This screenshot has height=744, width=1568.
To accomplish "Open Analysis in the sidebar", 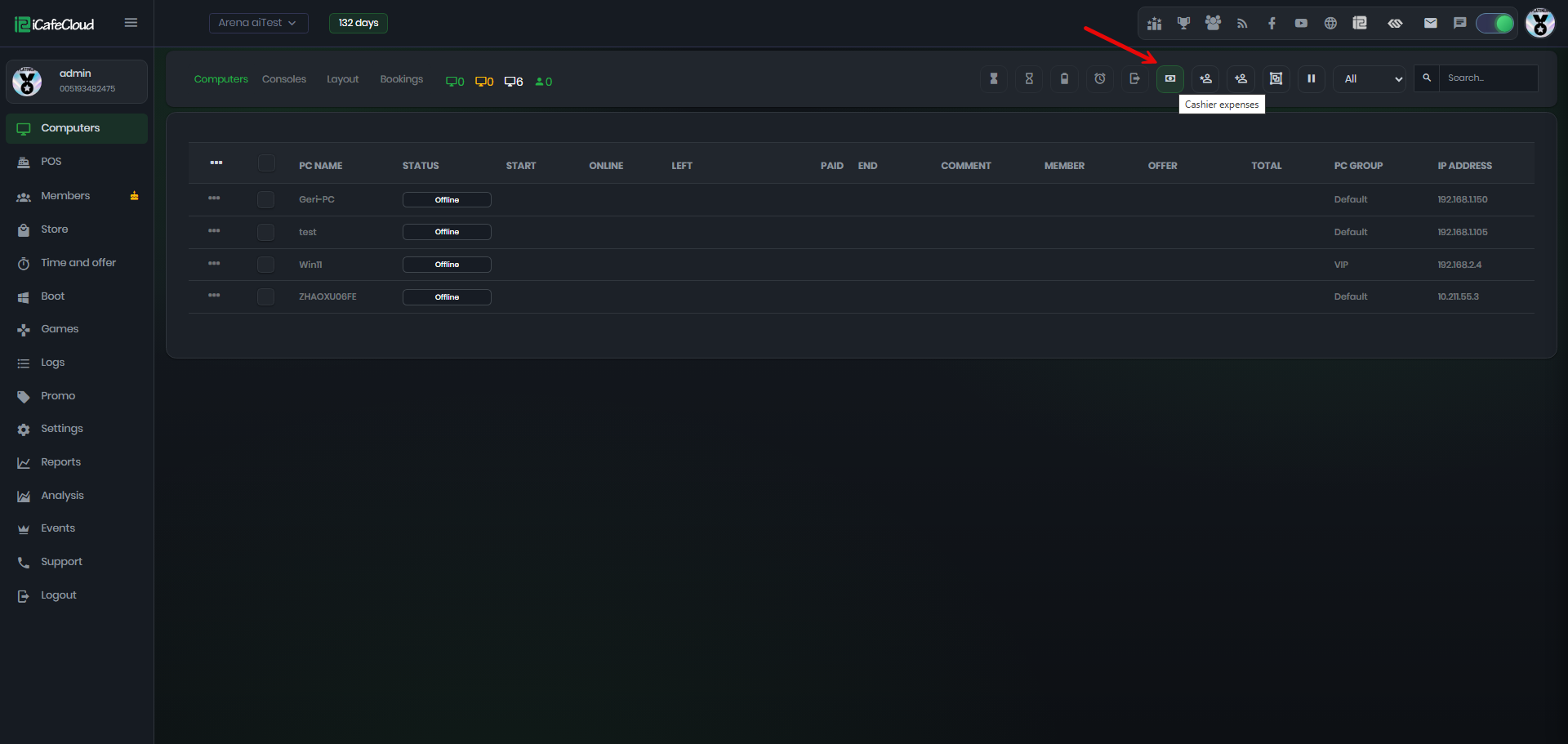I will click(77, 496).
